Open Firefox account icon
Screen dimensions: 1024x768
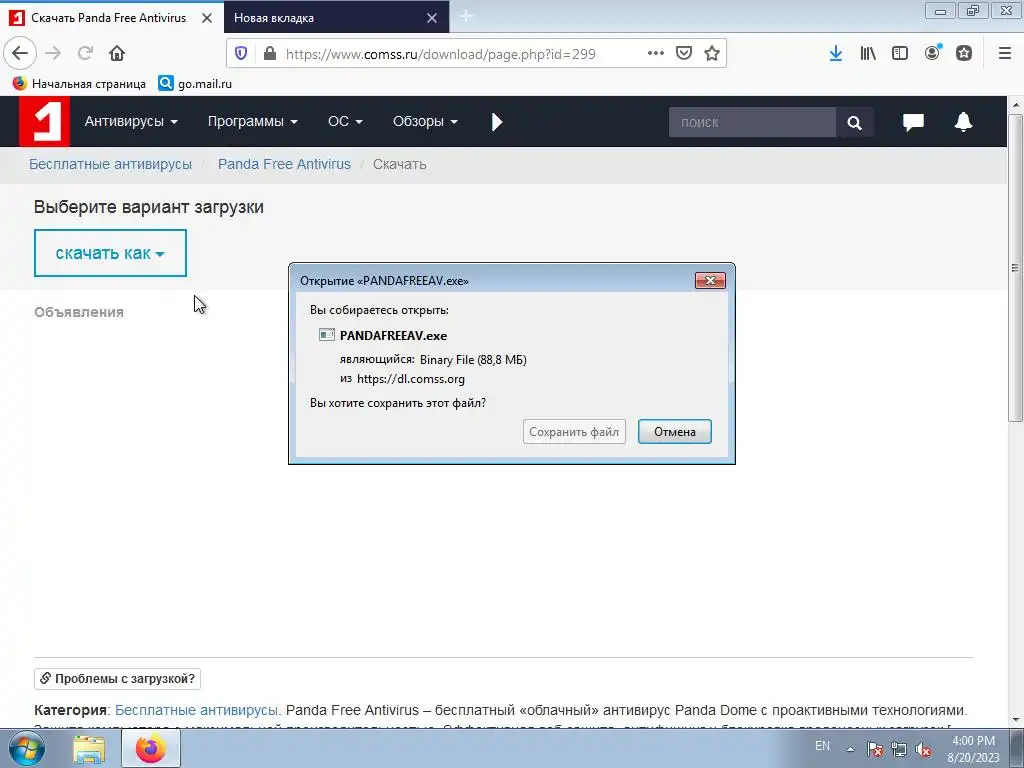(933, 53)
